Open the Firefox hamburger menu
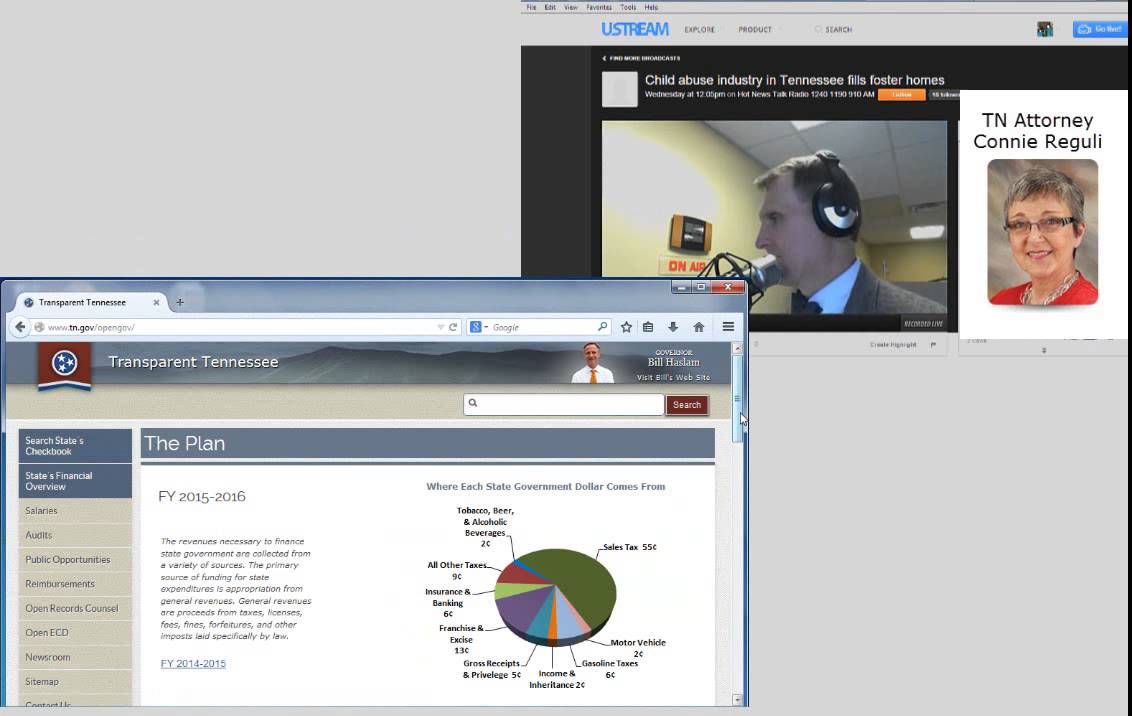 pos(728,327)
